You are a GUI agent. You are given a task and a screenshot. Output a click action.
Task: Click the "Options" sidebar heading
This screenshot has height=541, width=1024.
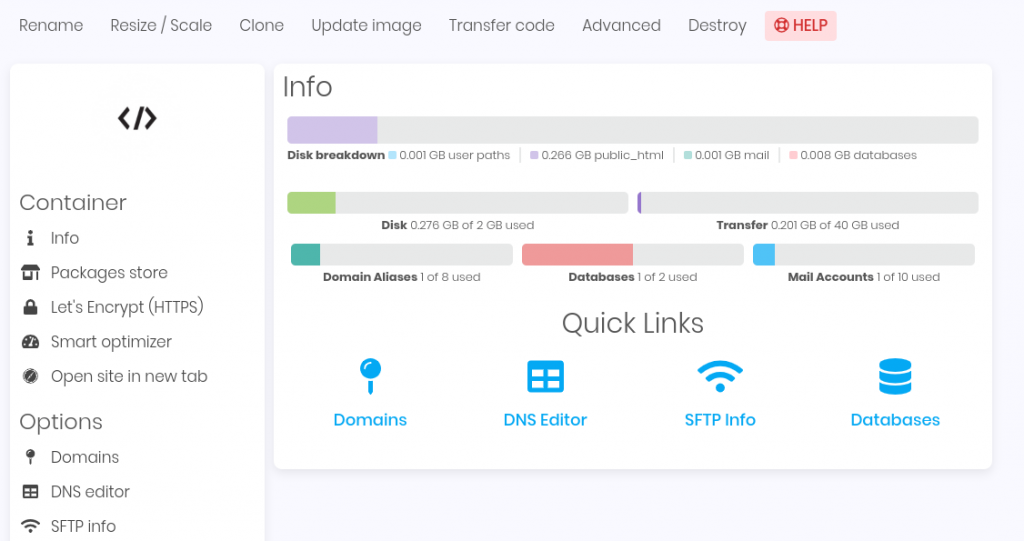coord(61,422)
